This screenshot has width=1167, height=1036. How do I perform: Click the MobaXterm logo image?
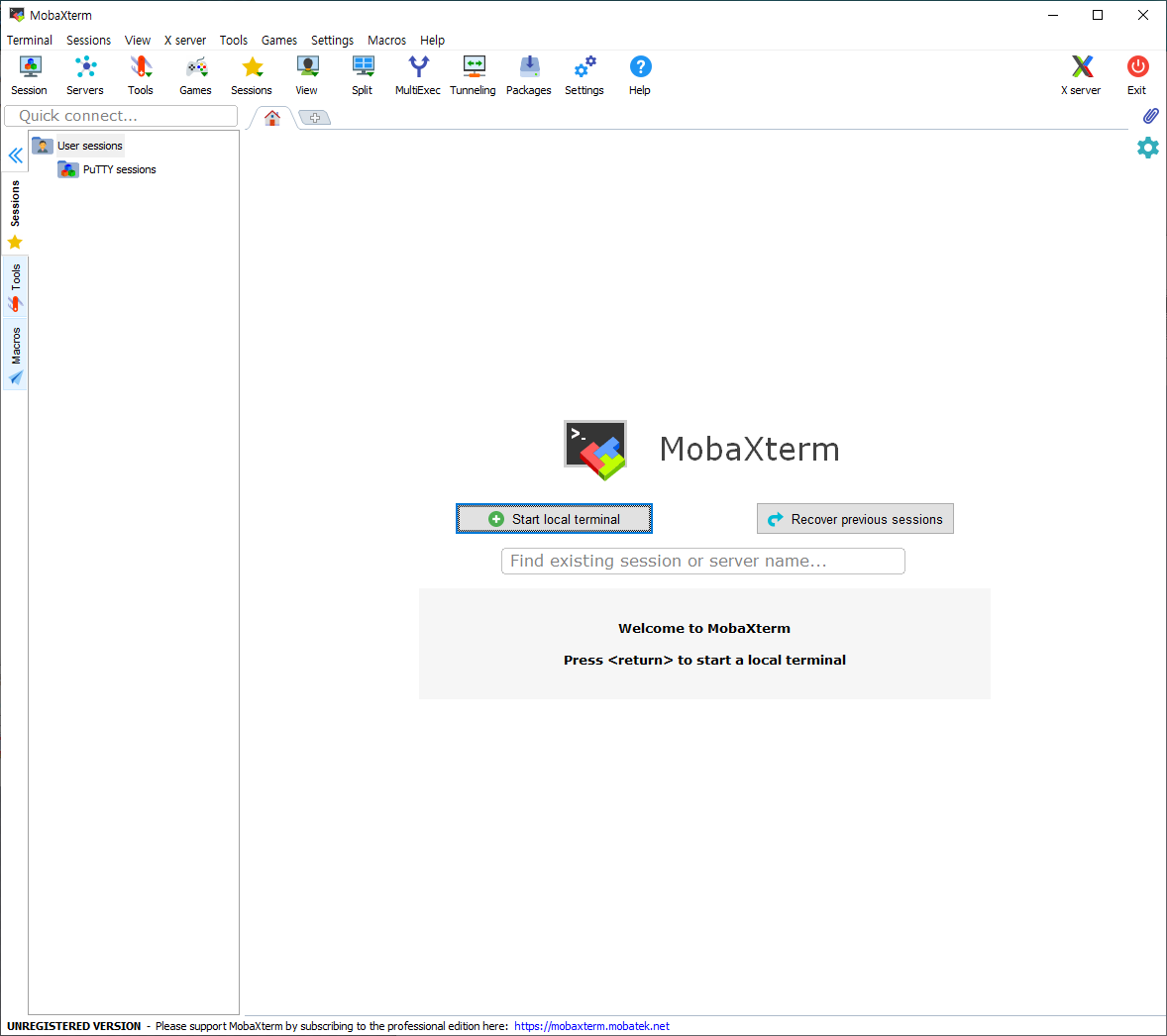(595, 450)
